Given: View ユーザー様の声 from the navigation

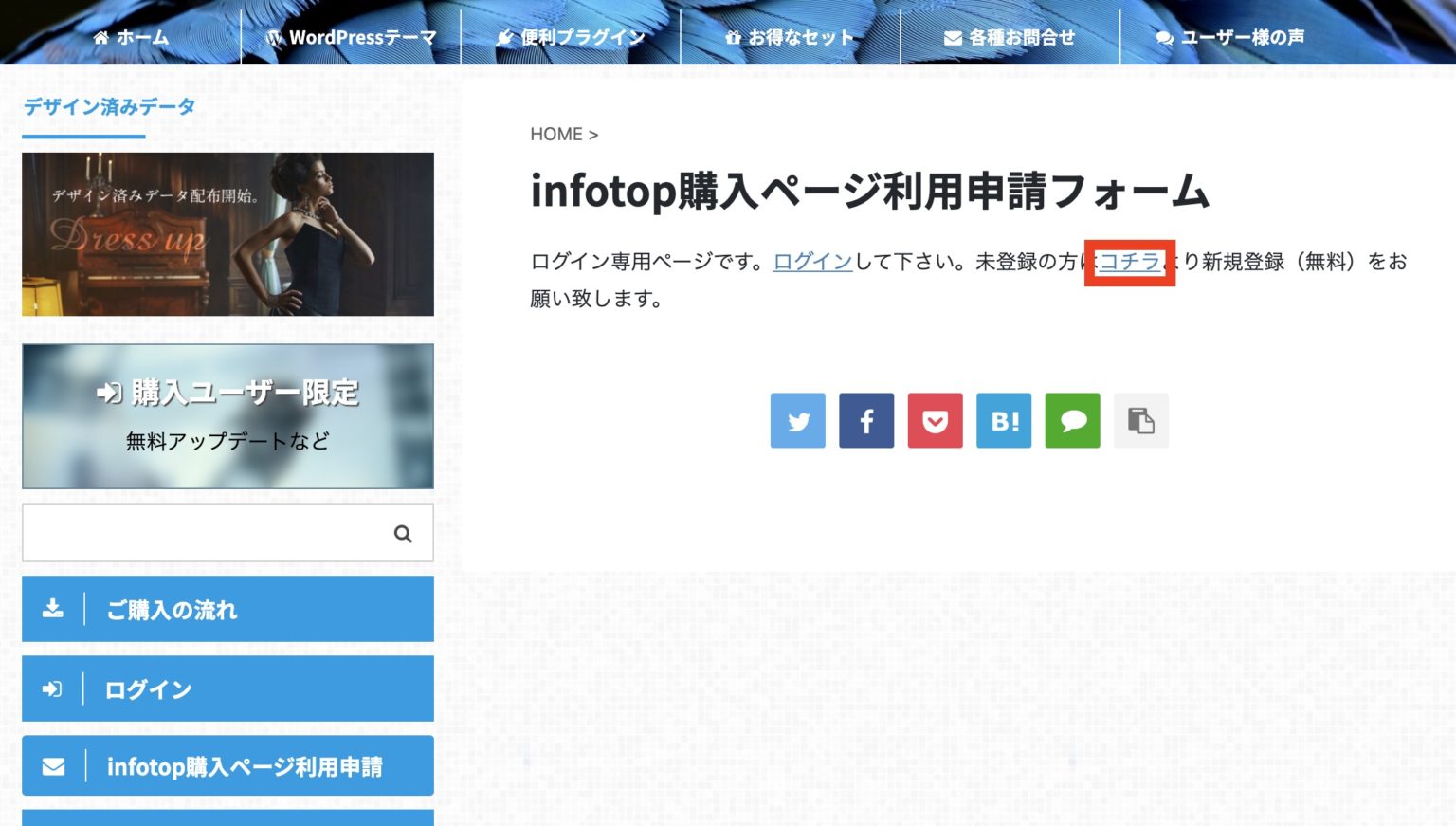Looking at the screenshot, I should [x=1230, y=37].
